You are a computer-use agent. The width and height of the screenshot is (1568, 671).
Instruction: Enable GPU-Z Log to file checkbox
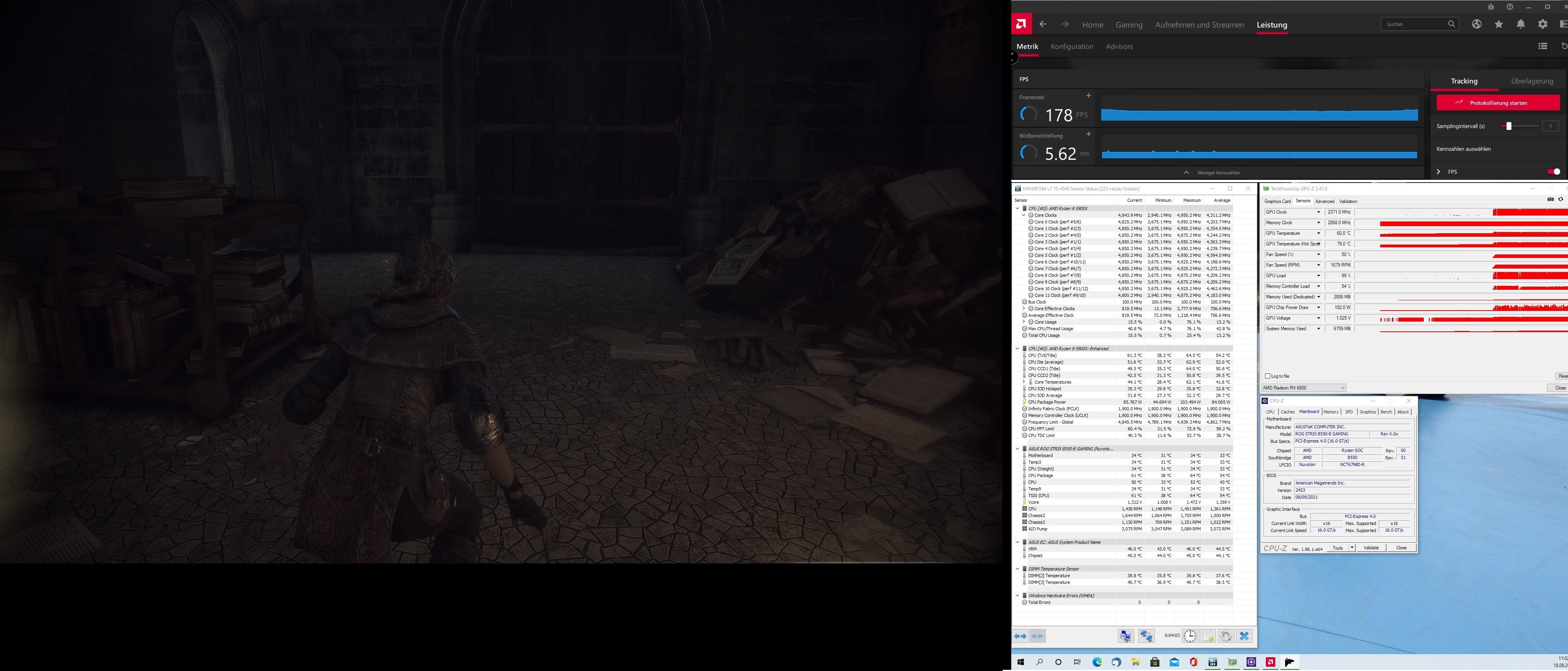point(1268,376)
